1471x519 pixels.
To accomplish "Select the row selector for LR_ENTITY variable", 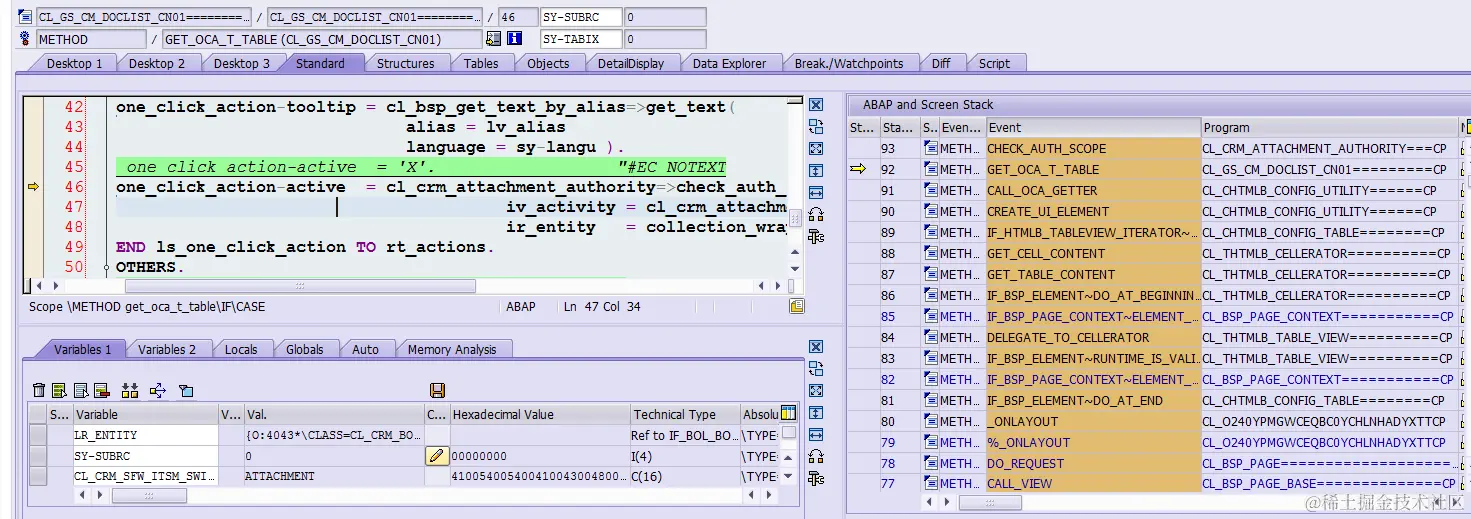I will [38, 435].
